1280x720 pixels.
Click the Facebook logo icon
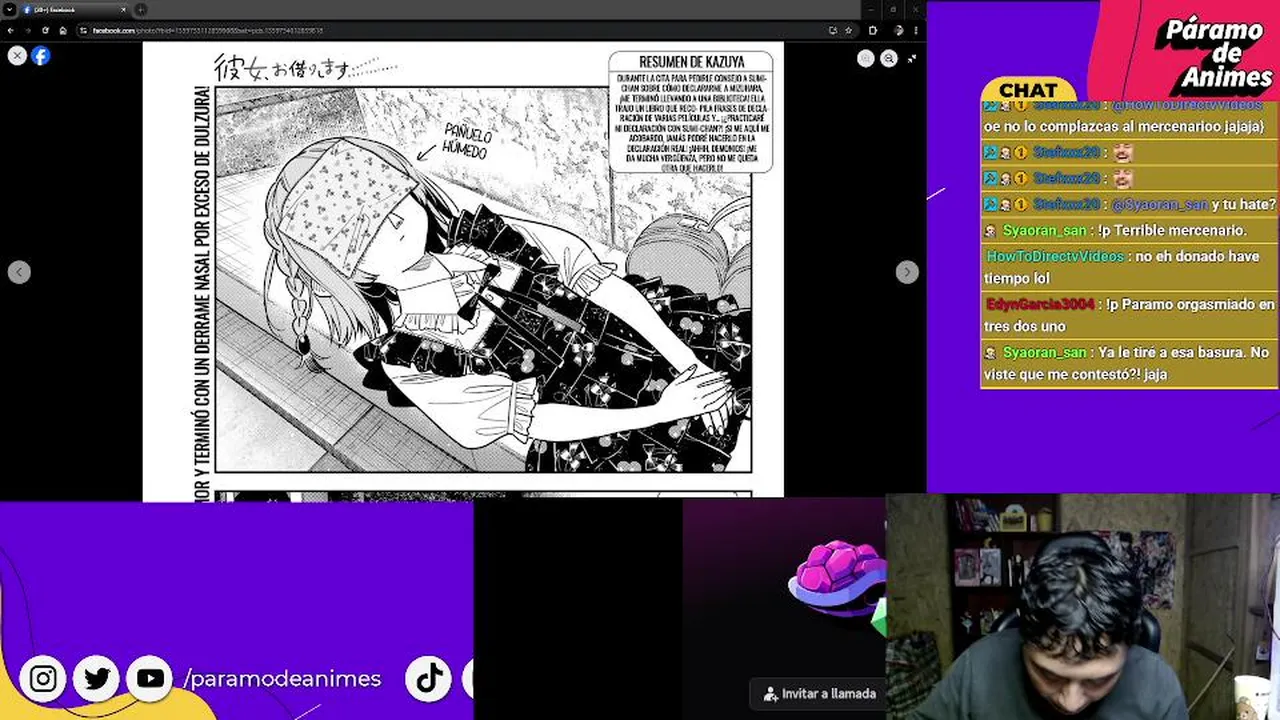click(41, 56)
